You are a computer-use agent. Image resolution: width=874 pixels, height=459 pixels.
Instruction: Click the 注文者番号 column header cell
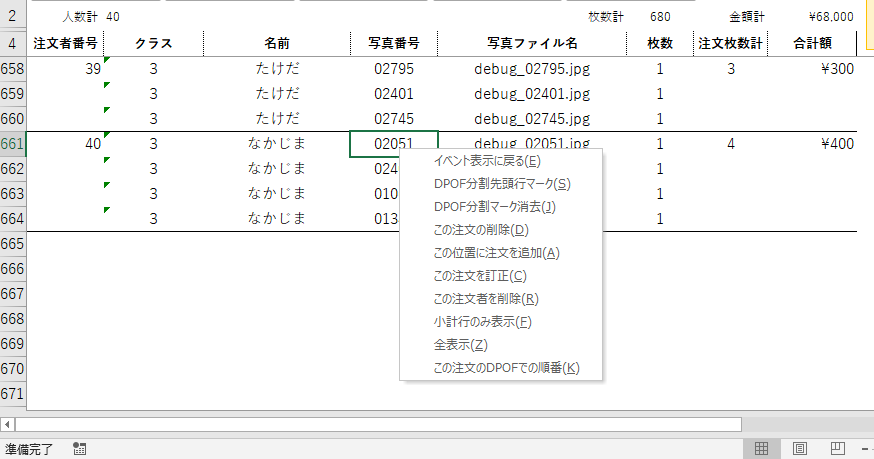coord(65,43)
